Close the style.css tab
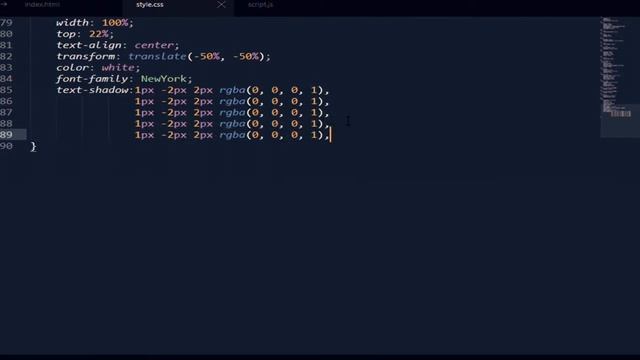This screenshot has height=360, width=640. tap(221, 4)
